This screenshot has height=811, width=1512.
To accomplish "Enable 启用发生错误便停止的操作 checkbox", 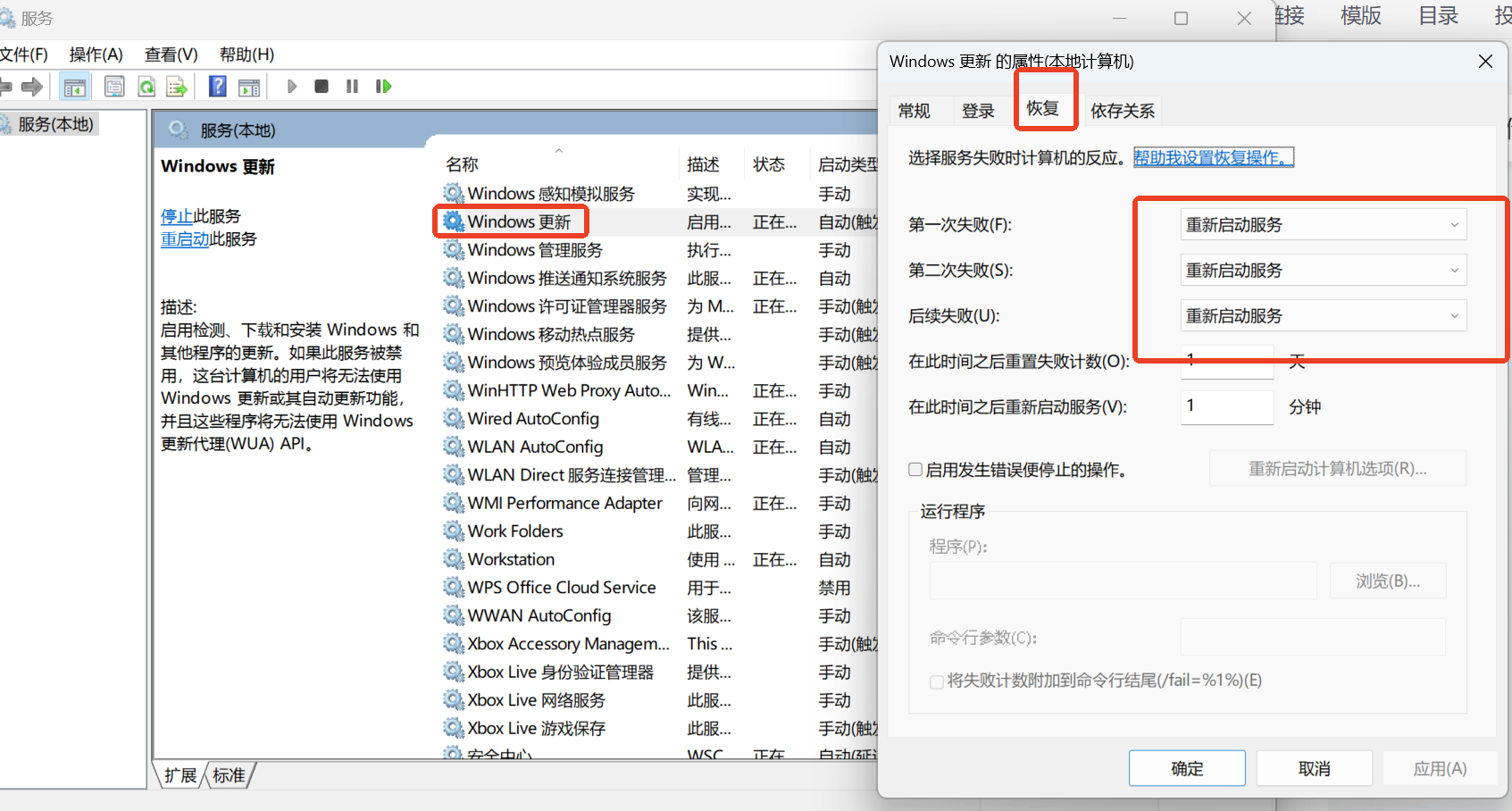I will (915, 469).
